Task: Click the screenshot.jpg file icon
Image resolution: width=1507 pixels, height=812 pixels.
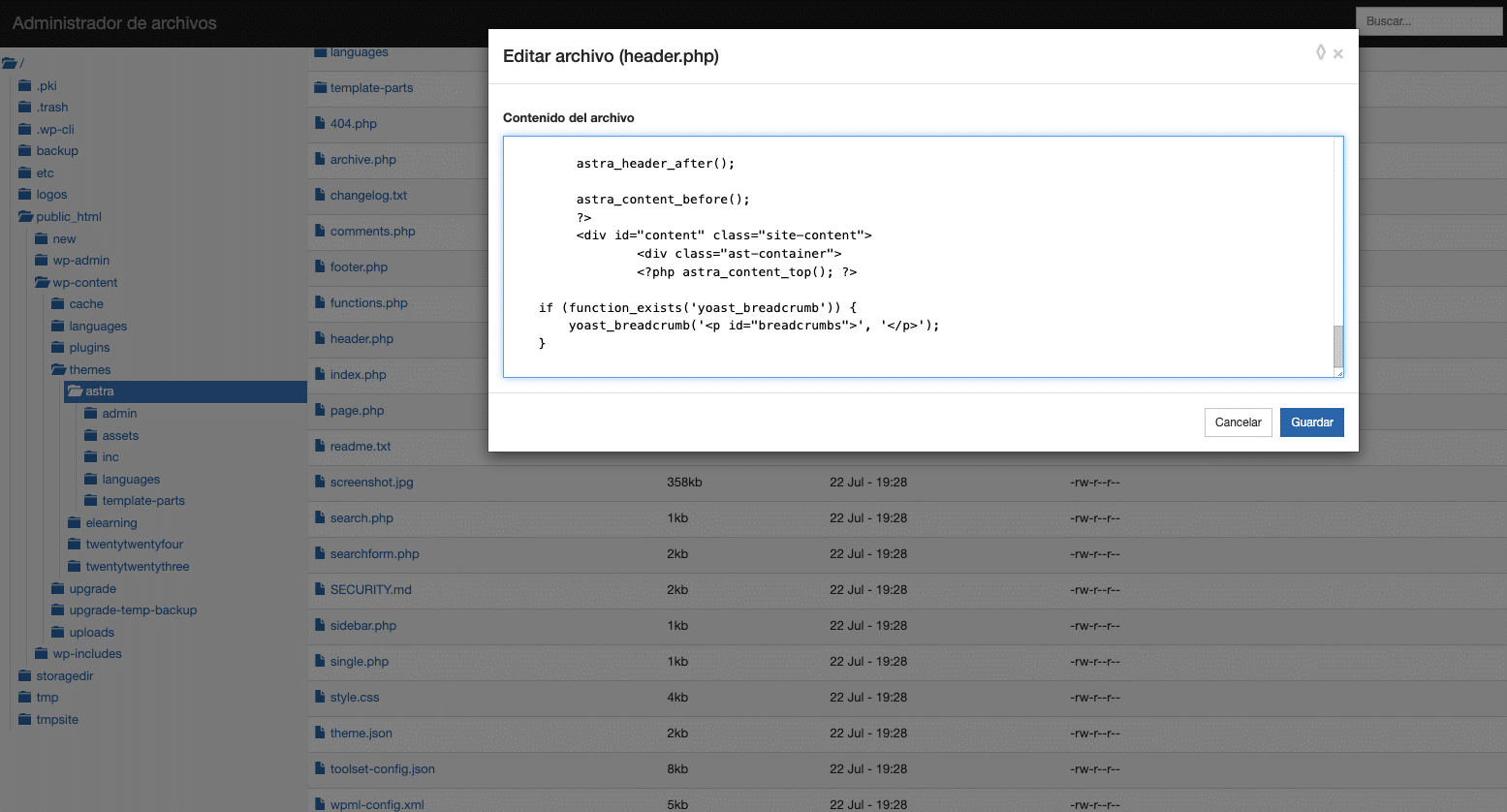Action: click(x=320, y=482)
